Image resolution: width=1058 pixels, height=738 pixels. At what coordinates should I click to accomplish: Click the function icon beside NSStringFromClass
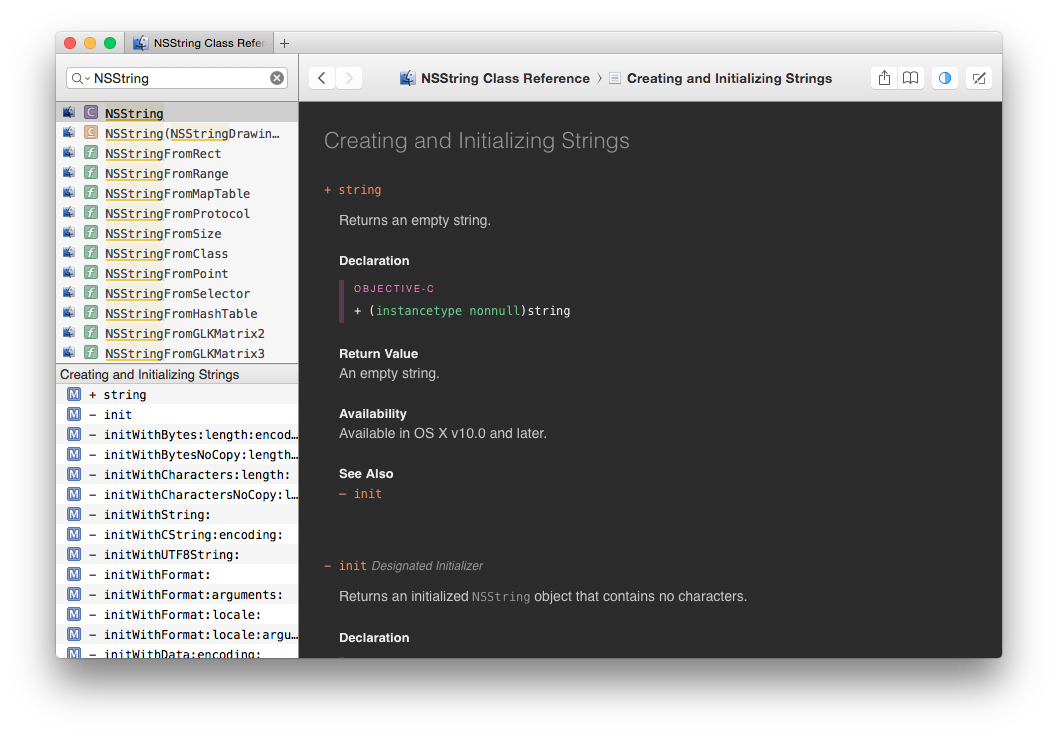pyautogui.click(x=91, y=252)
